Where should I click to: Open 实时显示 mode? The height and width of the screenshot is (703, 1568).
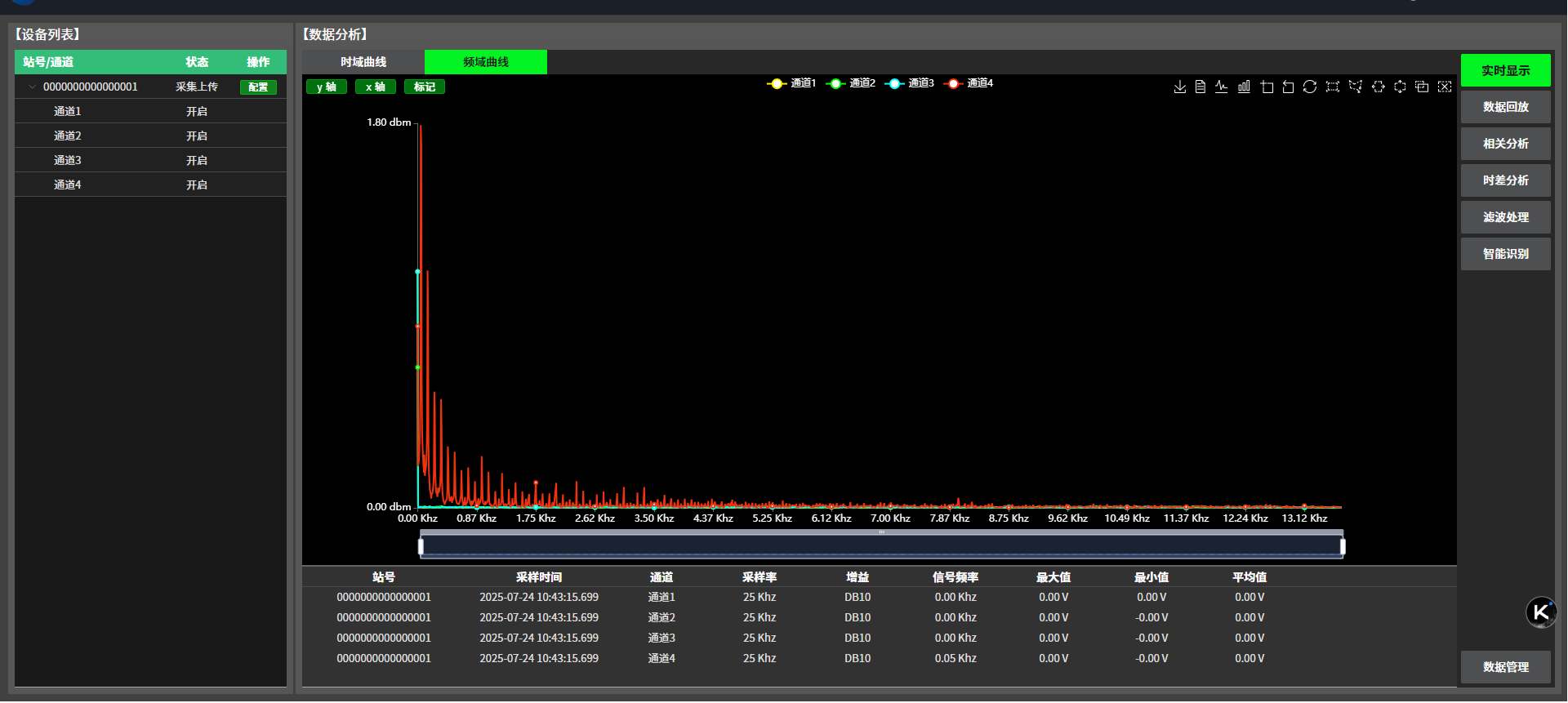(x=1506, y=70)
